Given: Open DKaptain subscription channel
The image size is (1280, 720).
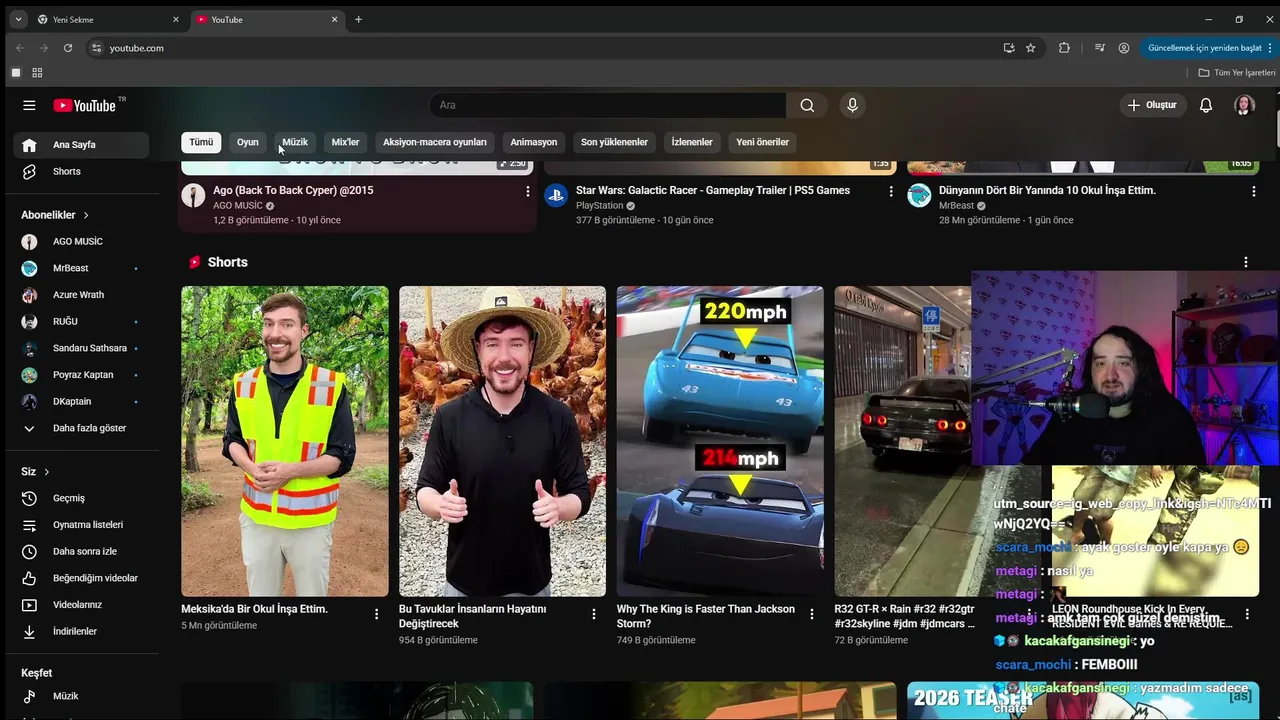Looking at the screenshot, I should click(81, 402).
